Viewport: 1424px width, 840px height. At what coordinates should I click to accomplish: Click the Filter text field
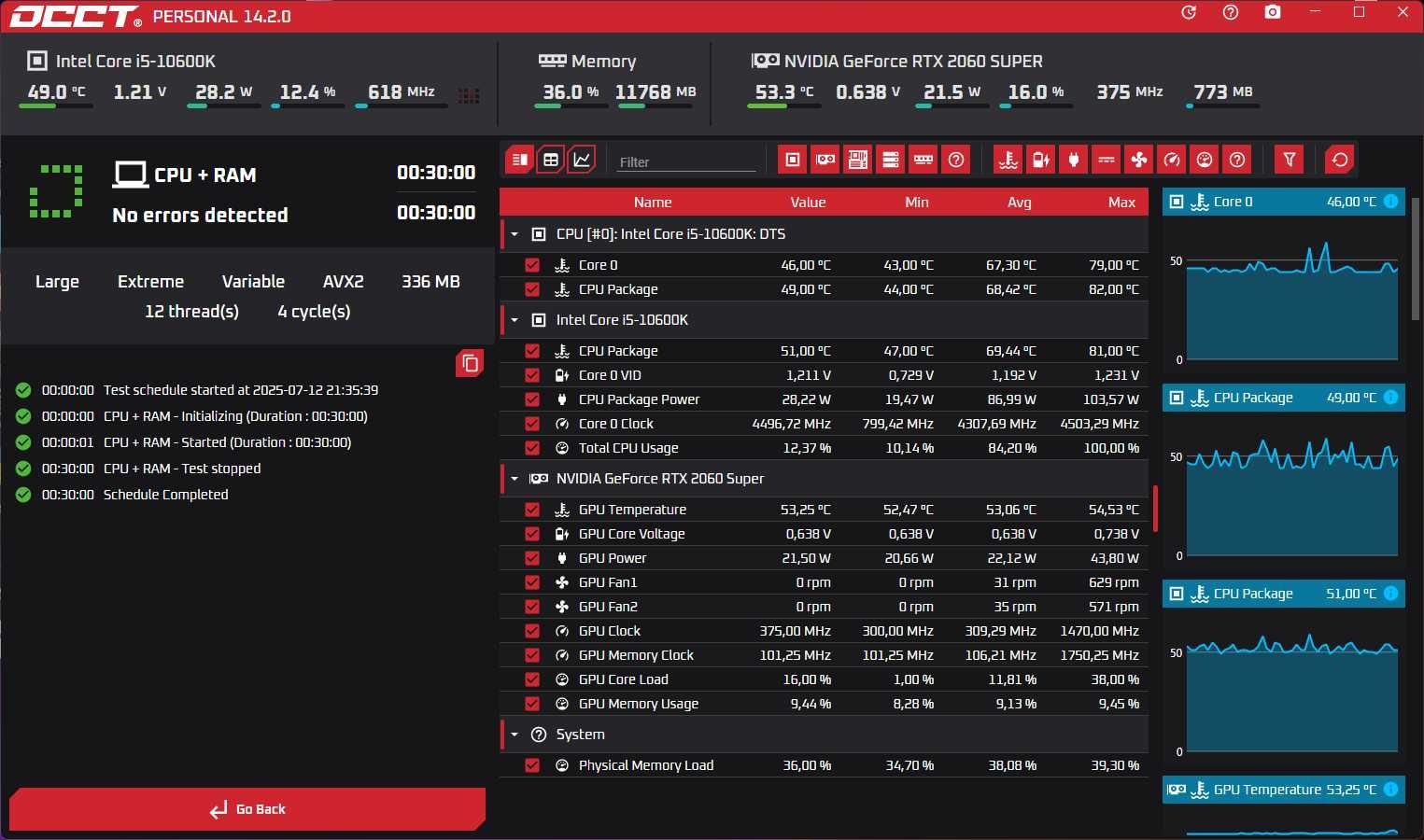[686, 161]
